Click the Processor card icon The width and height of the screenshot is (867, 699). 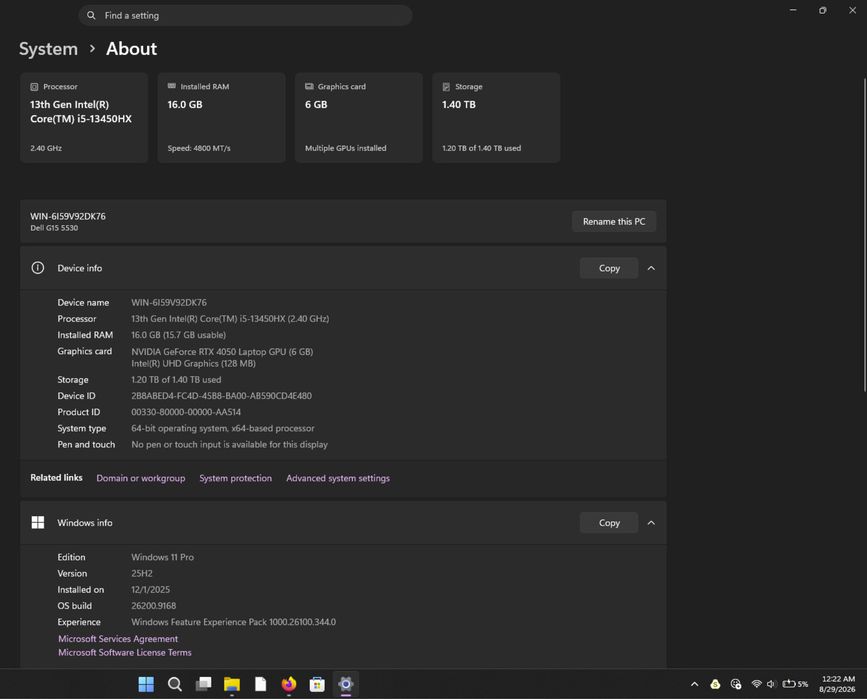tap(34, 87)
